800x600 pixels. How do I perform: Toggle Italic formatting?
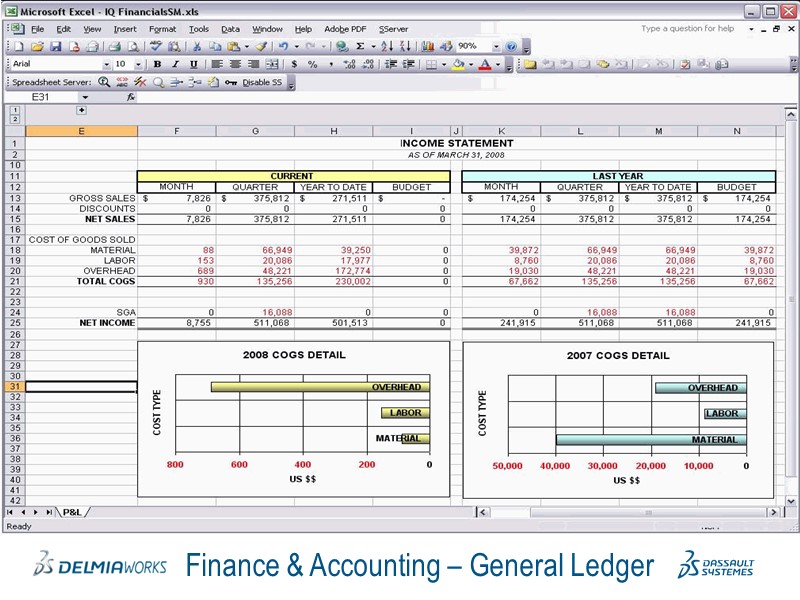tap(174, 64)
